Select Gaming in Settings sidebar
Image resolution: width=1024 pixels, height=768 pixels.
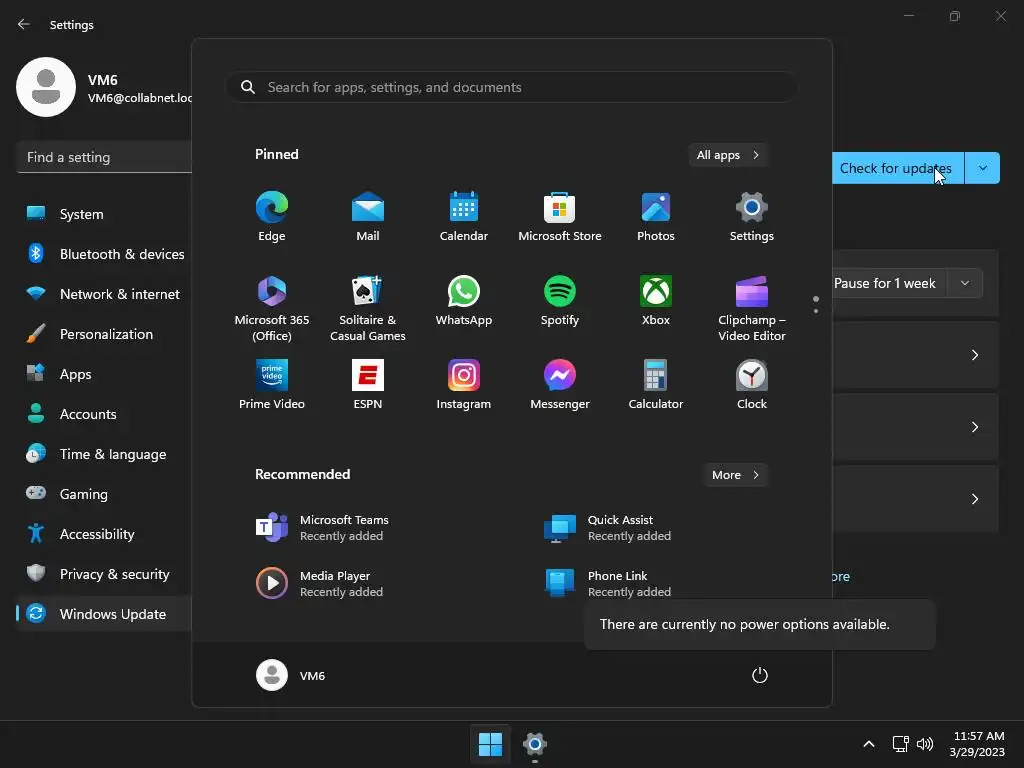pos(104,494)
